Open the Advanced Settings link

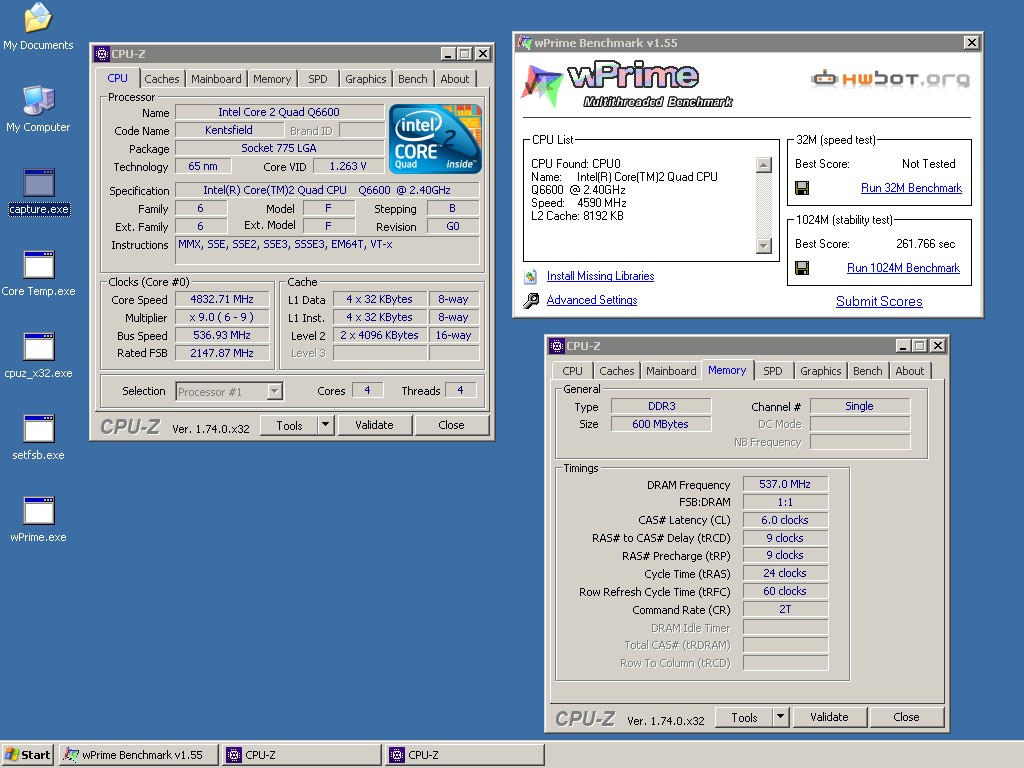pyautogui.click(x=592, y=300)
